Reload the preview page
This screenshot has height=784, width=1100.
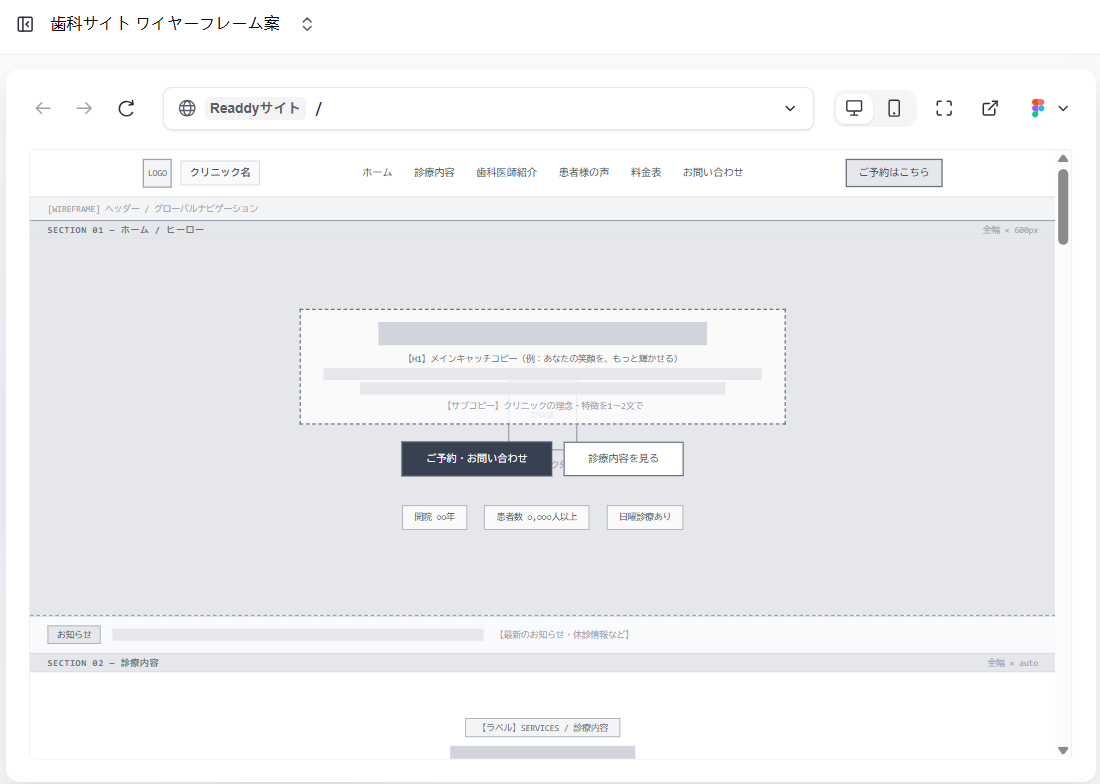pyautogui.click(x=126, y=109)
